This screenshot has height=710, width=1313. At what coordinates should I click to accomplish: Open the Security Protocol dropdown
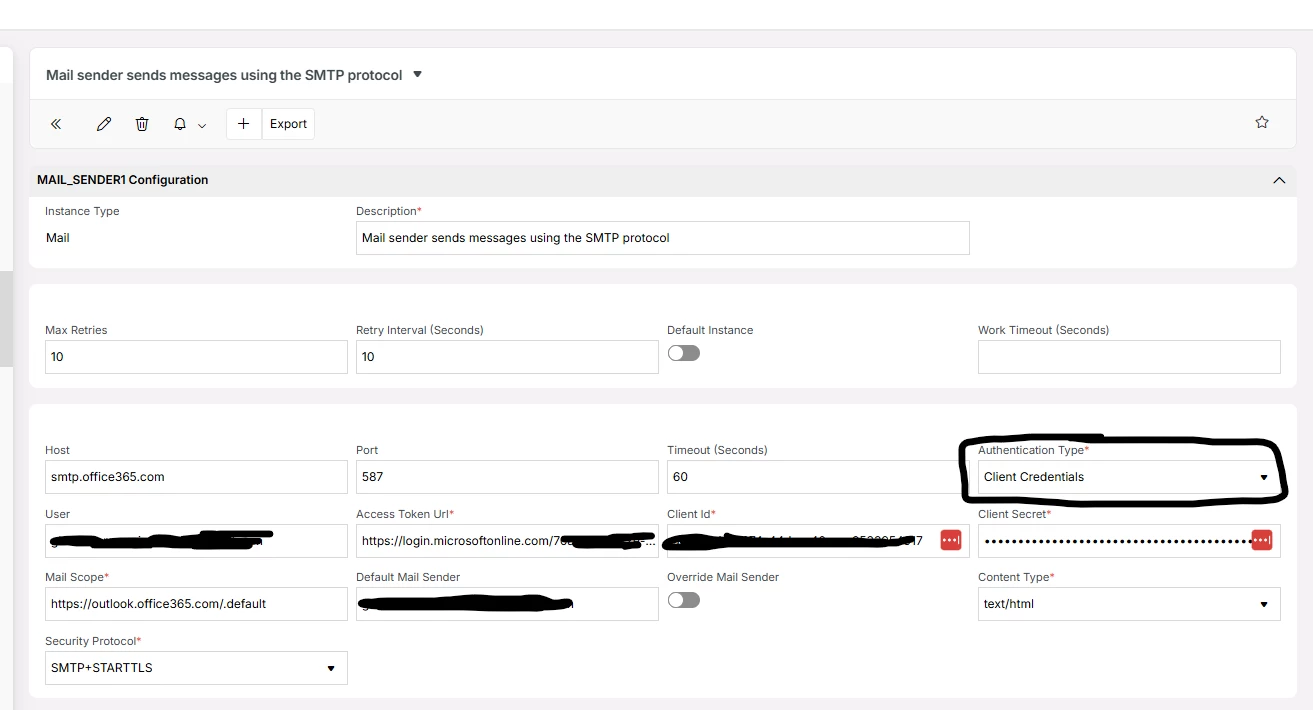(x=196, y=668)
